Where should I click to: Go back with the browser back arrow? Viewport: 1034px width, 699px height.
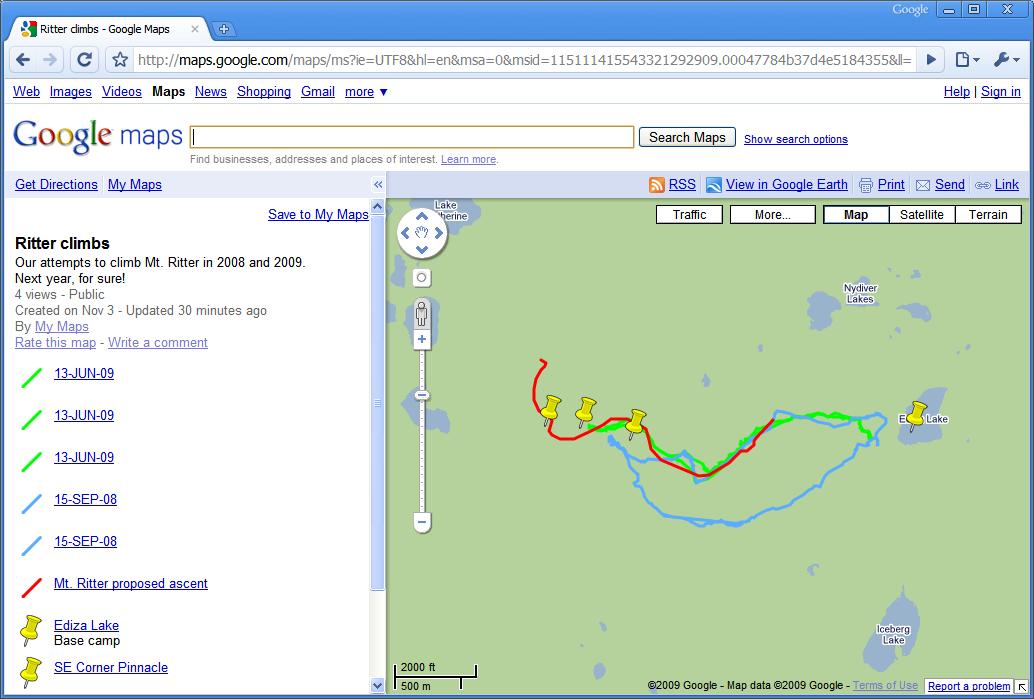[x=22, y=60]
